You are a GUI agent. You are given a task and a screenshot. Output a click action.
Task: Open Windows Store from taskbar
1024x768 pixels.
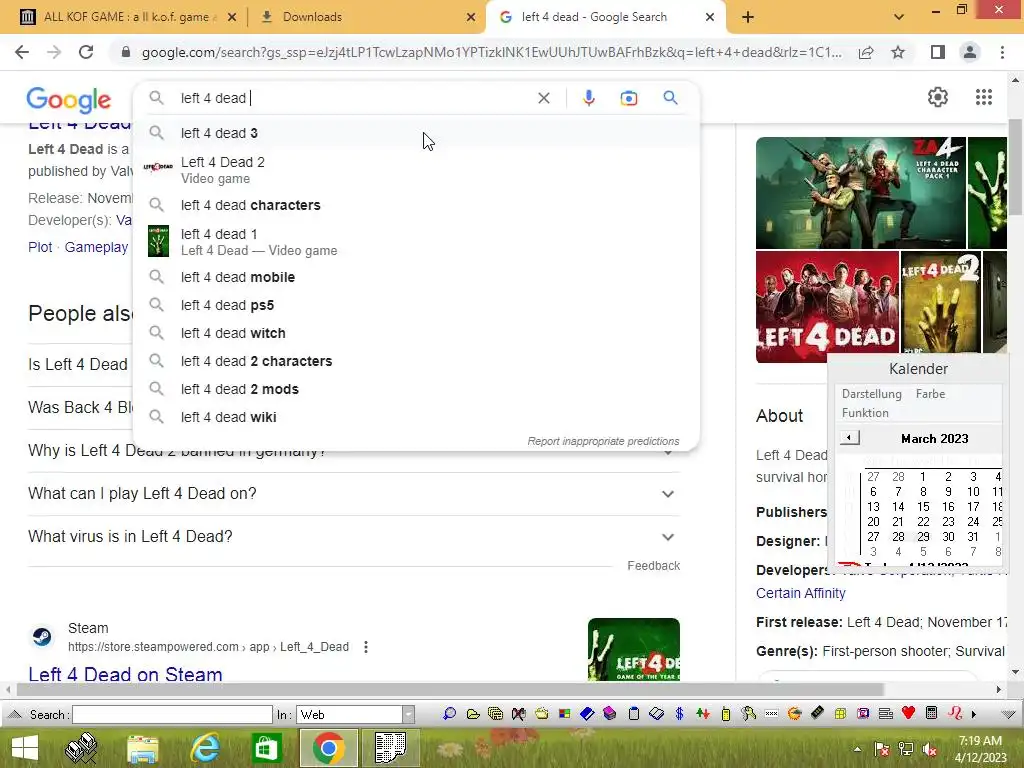pyautogui.click(x=266, y=748)
